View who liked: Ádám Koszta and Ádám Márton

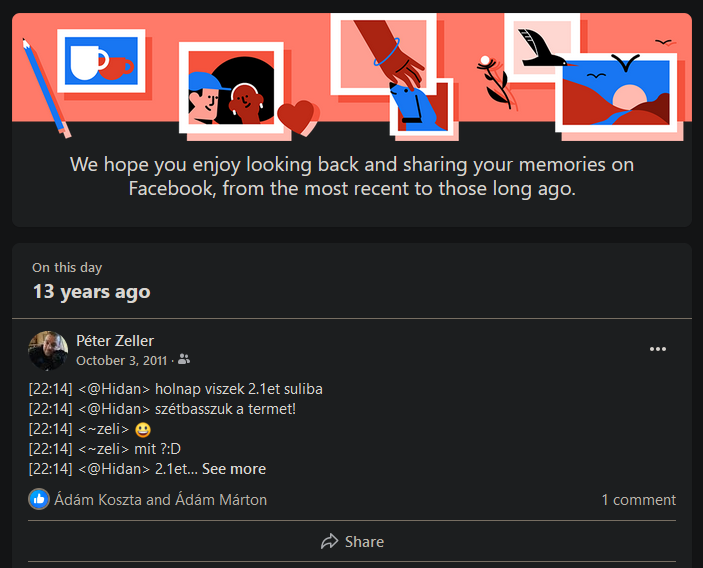[161, 500]
